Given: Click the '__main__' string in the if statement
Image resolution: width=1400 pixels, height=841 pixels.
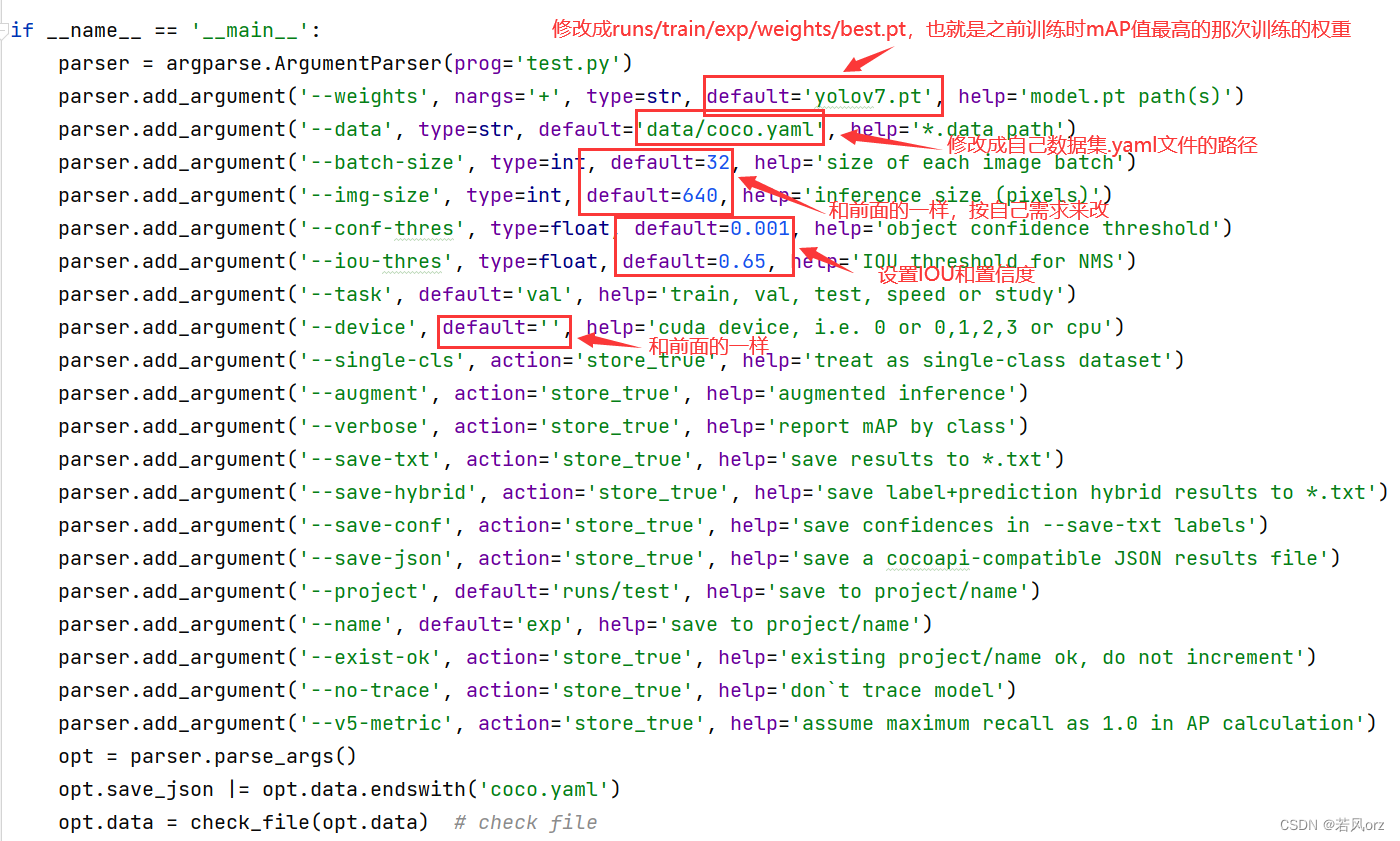Looking at the screenshot, I should tap(250, 30).
